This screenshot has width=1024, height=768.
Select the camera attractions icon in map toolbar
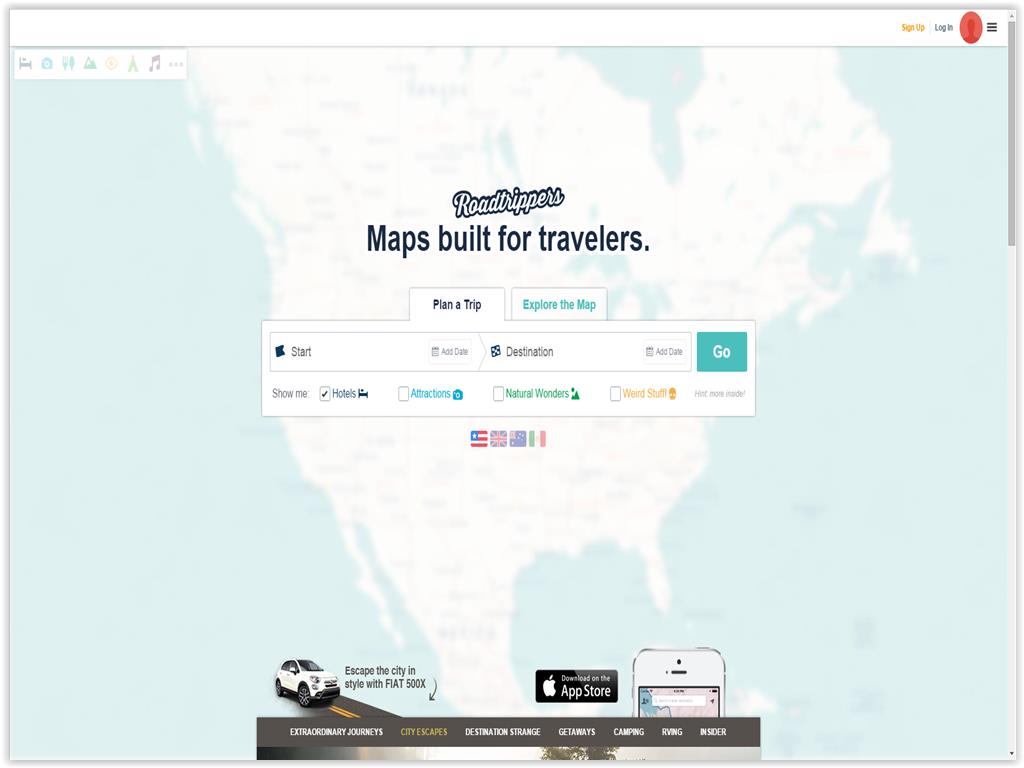coord(47,63)
